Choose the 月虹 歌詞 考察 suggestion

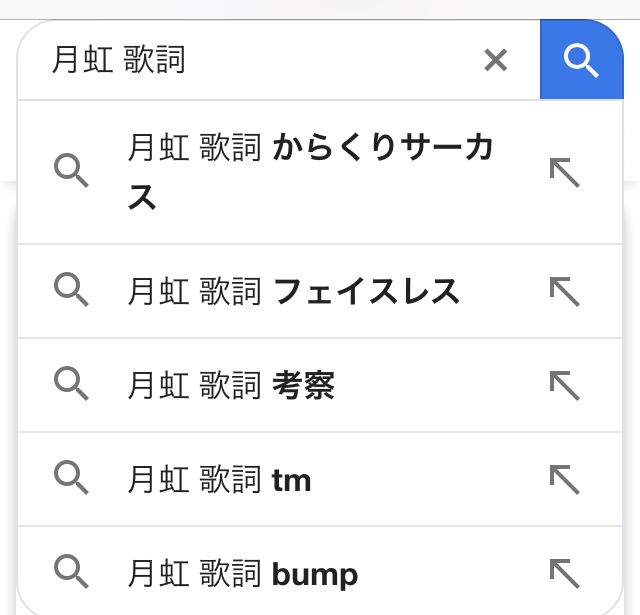pos(231,385)
